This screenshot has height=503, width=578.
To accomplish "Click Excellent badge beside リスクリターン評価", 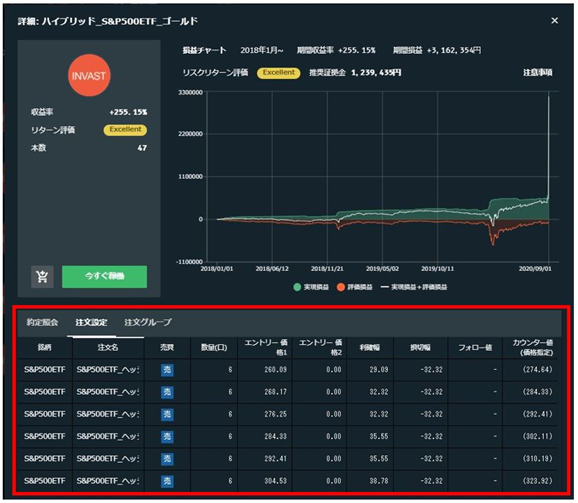I will [x=279, y=73].
